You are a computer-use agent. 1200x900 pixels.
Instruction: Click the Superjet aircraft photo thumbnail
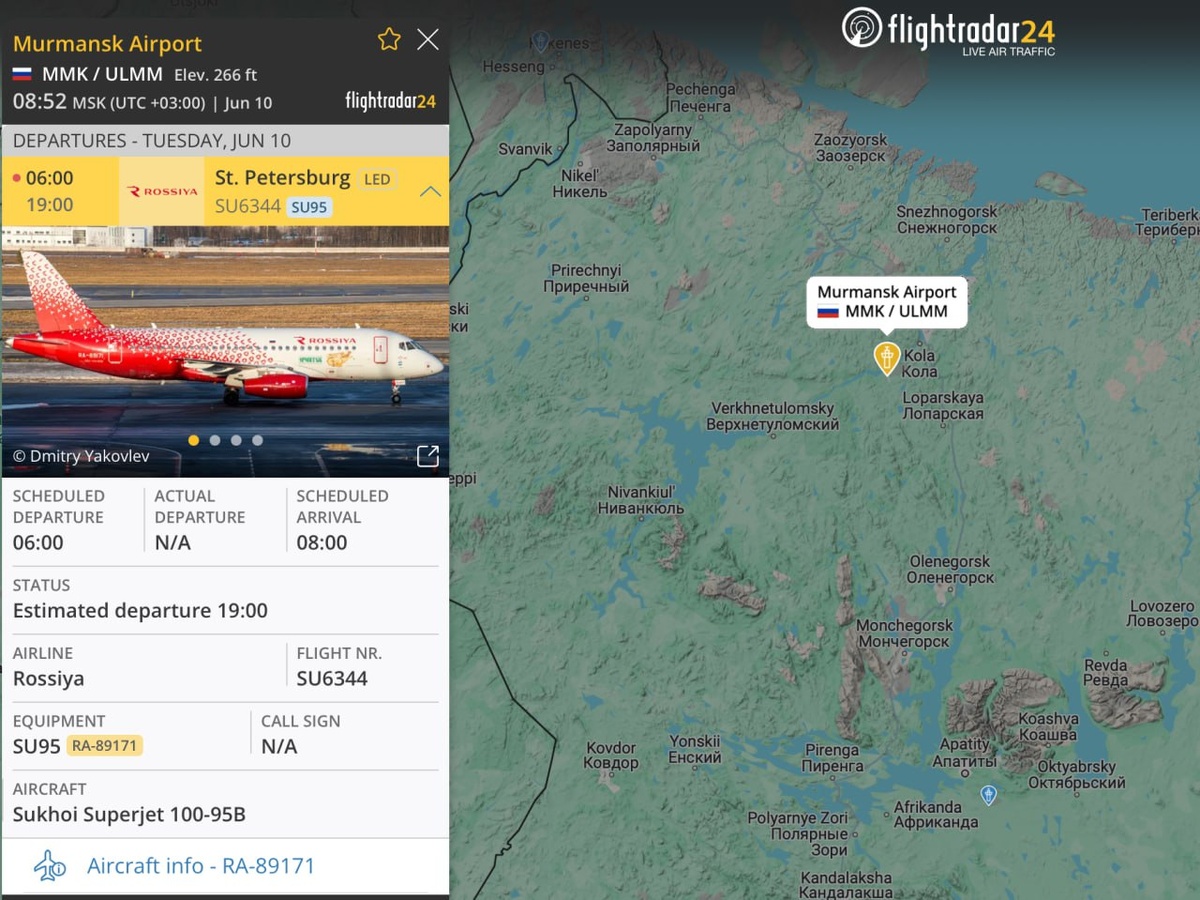(x=225, y=351)
